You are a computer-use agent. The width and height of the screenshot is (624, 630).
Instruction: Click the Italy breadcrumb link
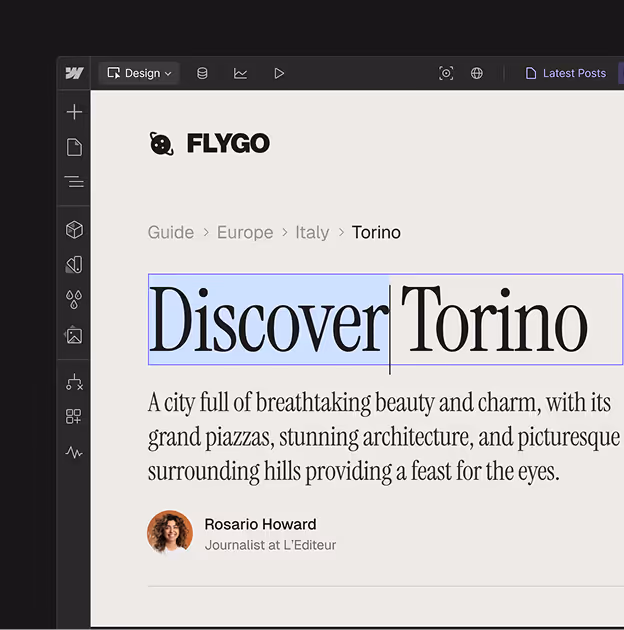point(312,232)
